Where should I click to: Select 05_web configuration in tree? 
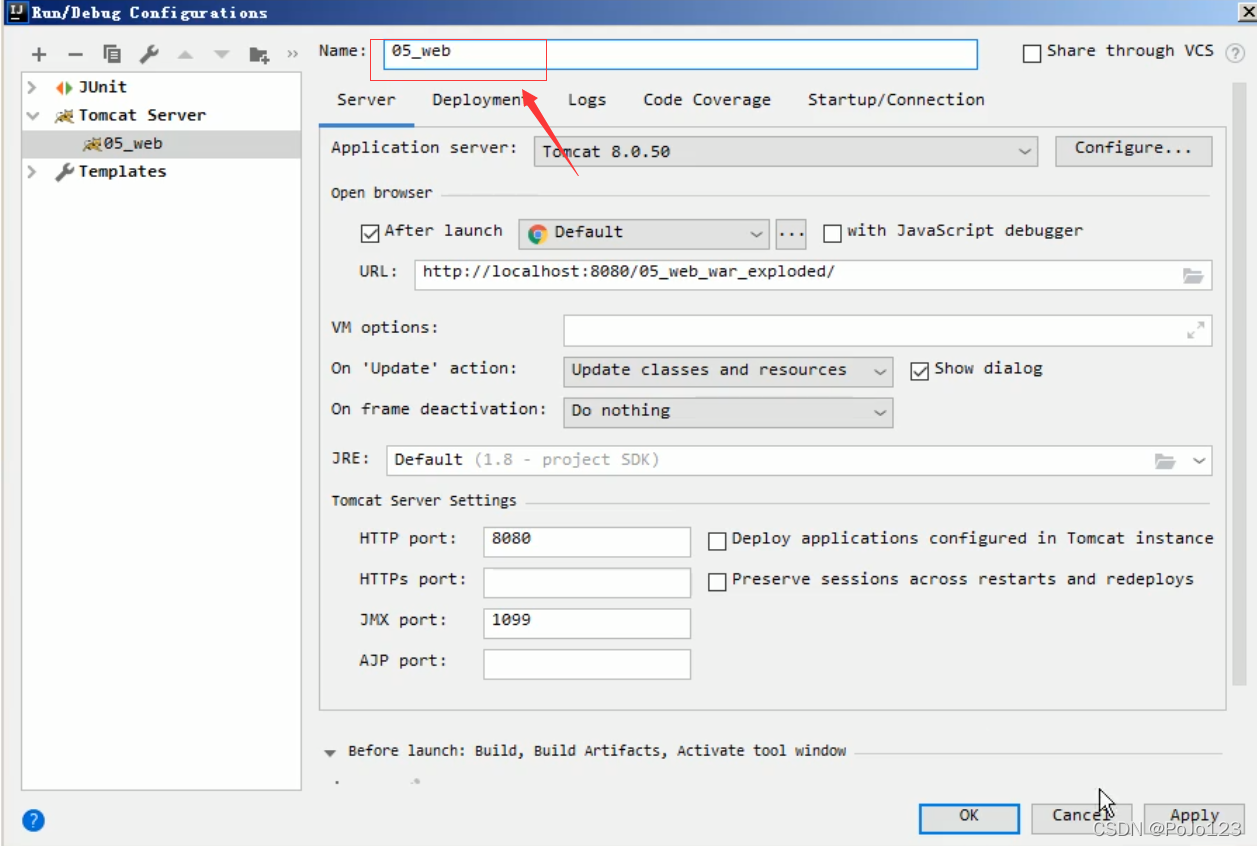point(161,144)
